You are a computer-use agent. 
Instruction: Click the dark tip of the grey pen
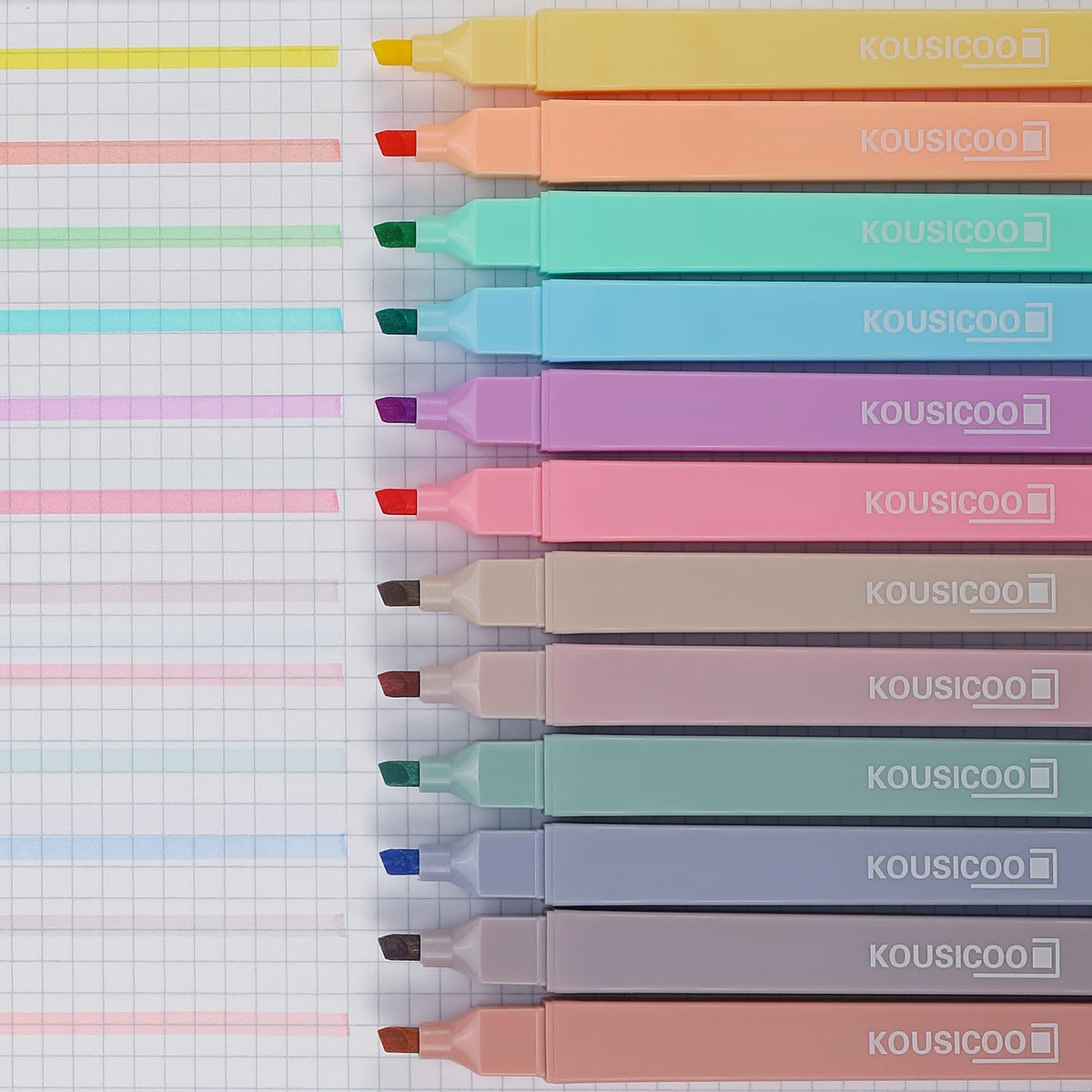(x=399, y=947)
